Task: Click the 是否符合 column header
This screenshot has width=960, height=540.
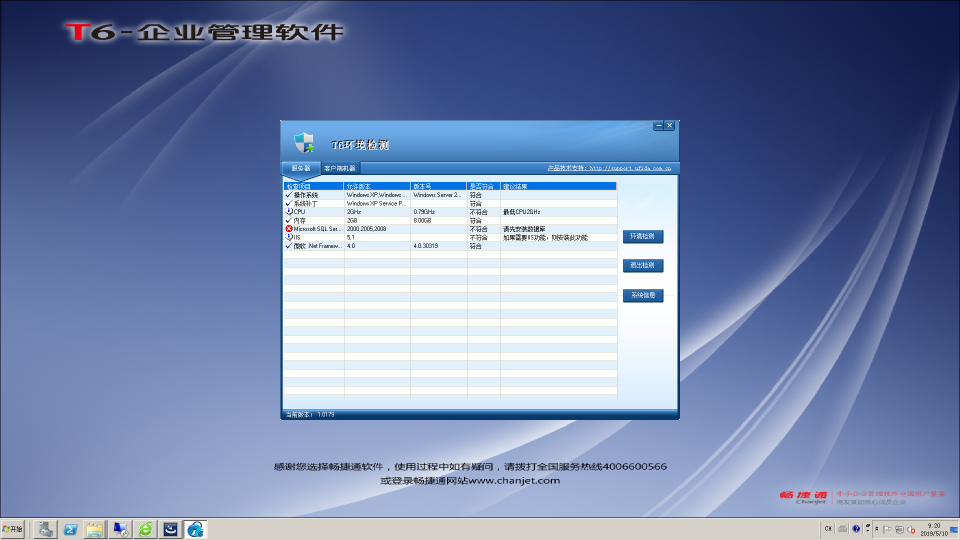Action: tap(484, 186)
